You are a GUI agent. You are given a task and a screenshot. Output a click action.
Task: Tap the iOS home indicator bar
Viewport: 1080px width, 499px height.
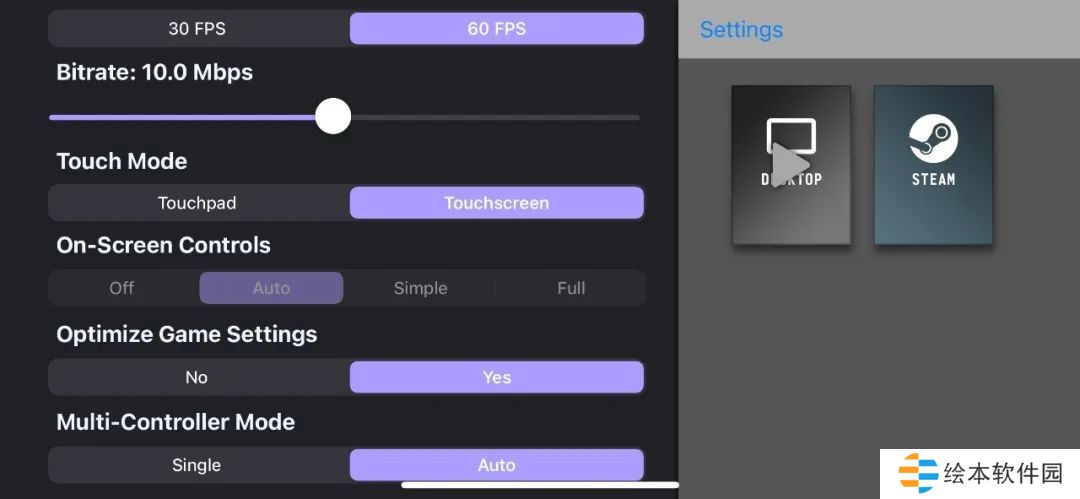[x=540, y=486]
